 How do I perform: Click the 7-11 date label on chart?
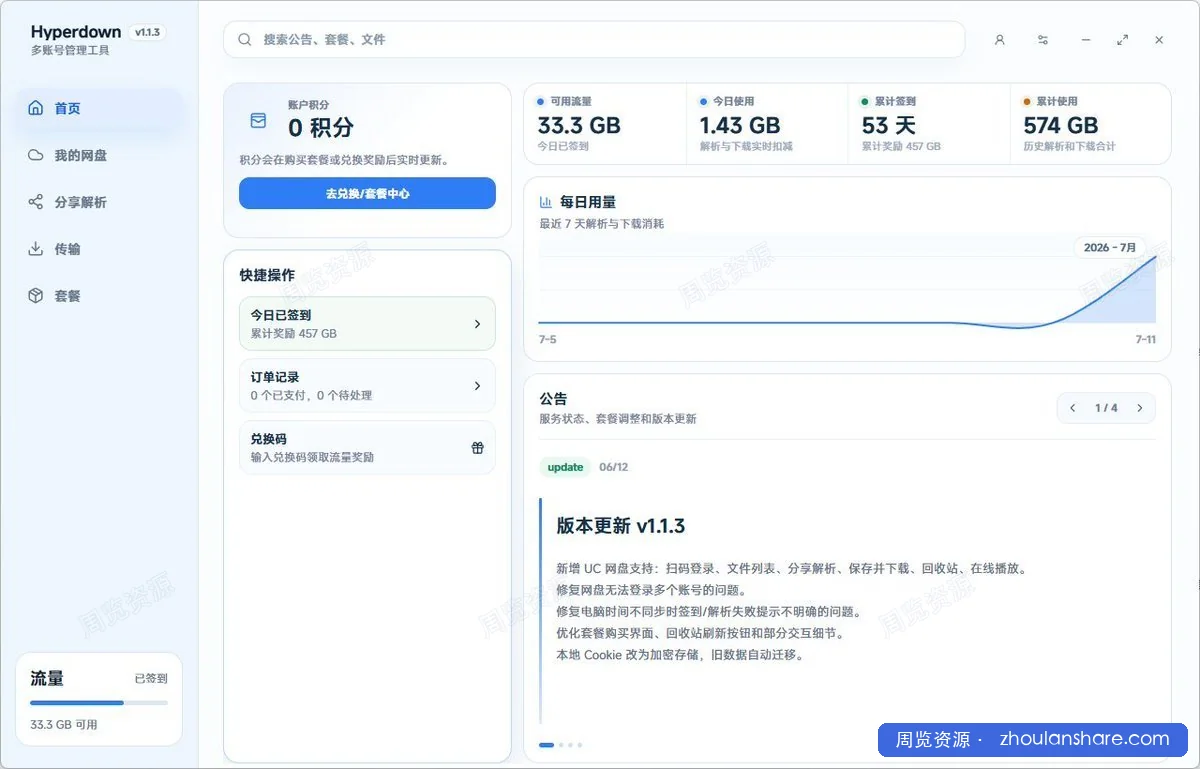(1145, 340)
